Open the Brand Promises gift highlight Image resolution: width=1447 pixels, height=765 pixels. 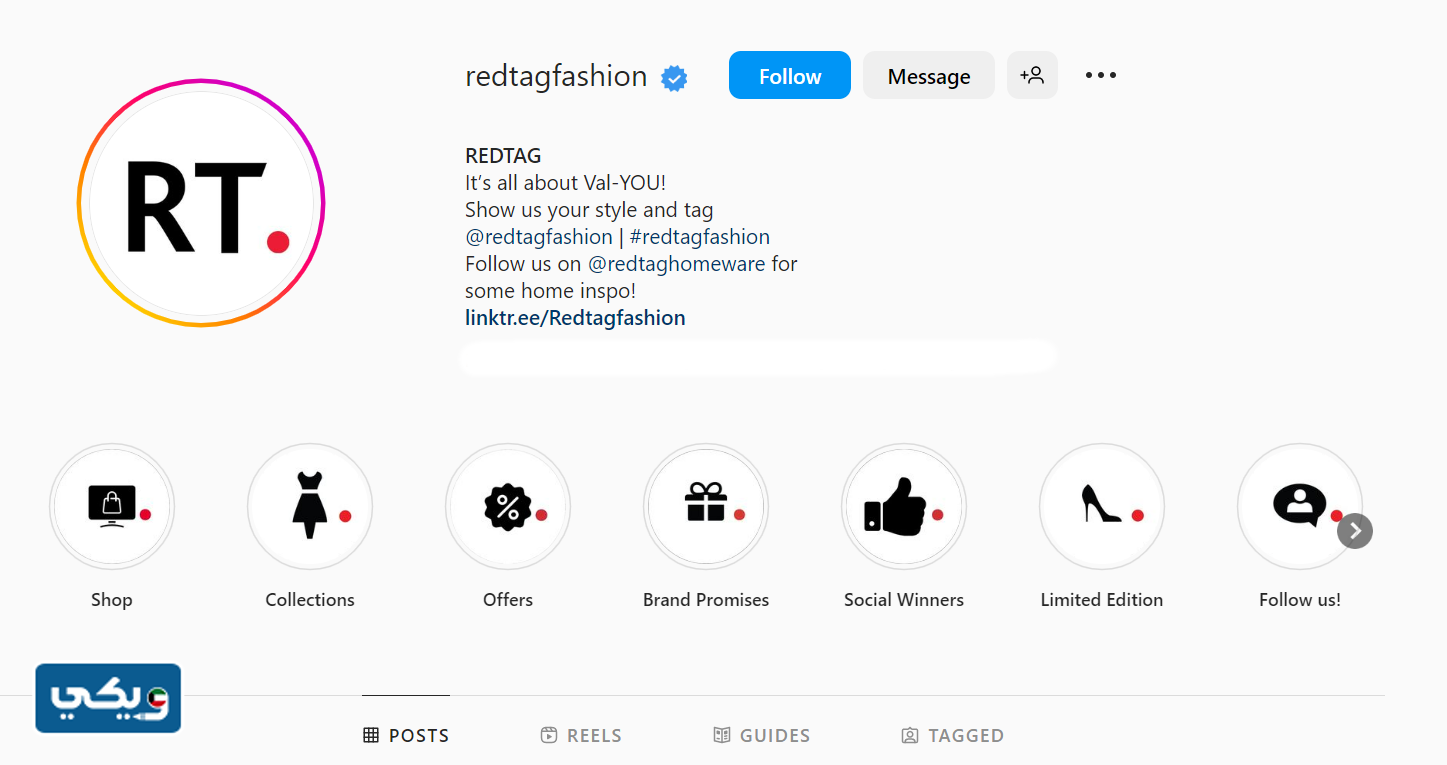706,507
